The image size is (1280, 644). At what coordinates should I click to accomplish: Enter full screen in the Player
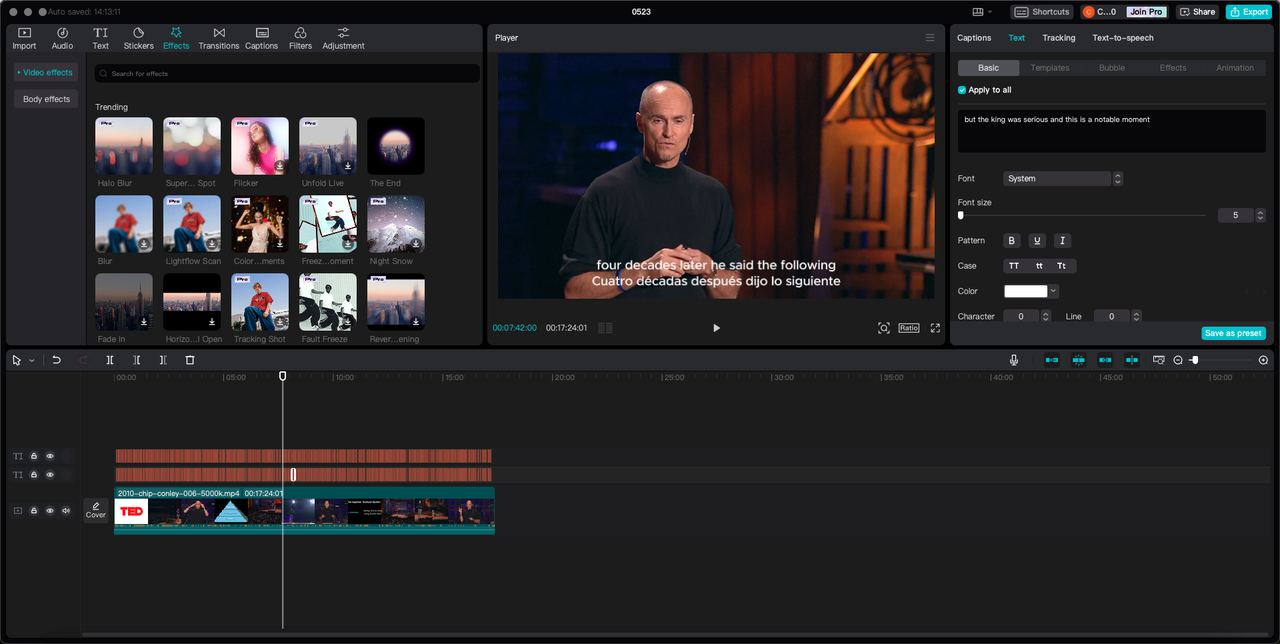coord(935,328)
